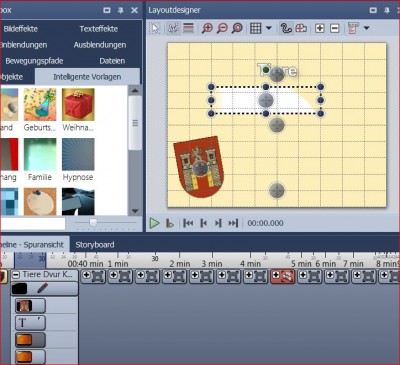Click the Bewegungspfade button
Viewport: 400px width, 365px height.
point(34,61)
